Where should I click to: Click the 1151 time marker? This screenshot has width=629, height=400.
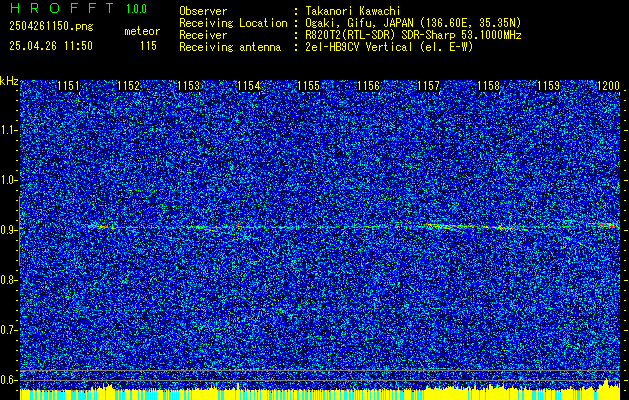68,86
